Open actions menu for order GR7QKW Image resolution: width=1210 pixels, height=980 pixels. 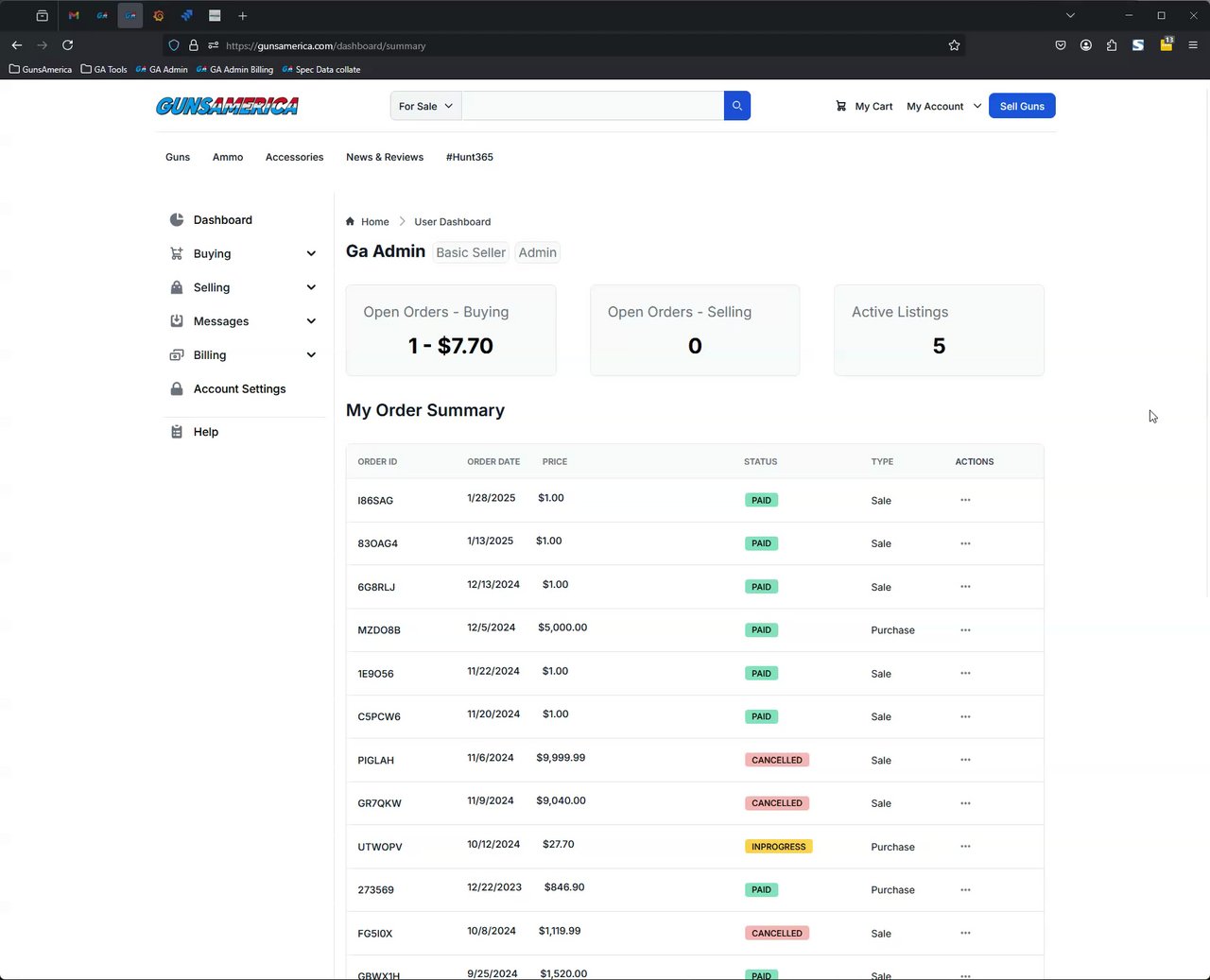coord(965,803)
